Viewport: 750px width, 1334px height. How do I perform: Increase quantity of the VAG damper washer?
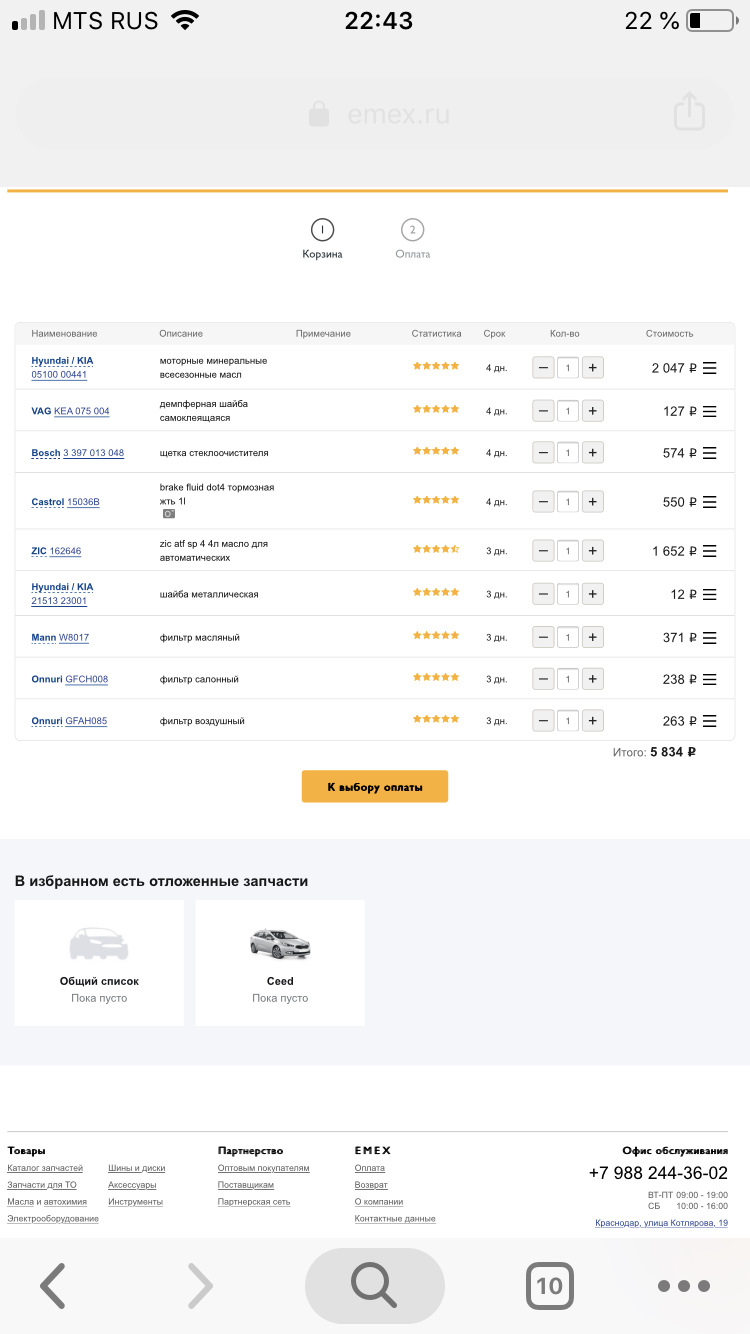592,410
